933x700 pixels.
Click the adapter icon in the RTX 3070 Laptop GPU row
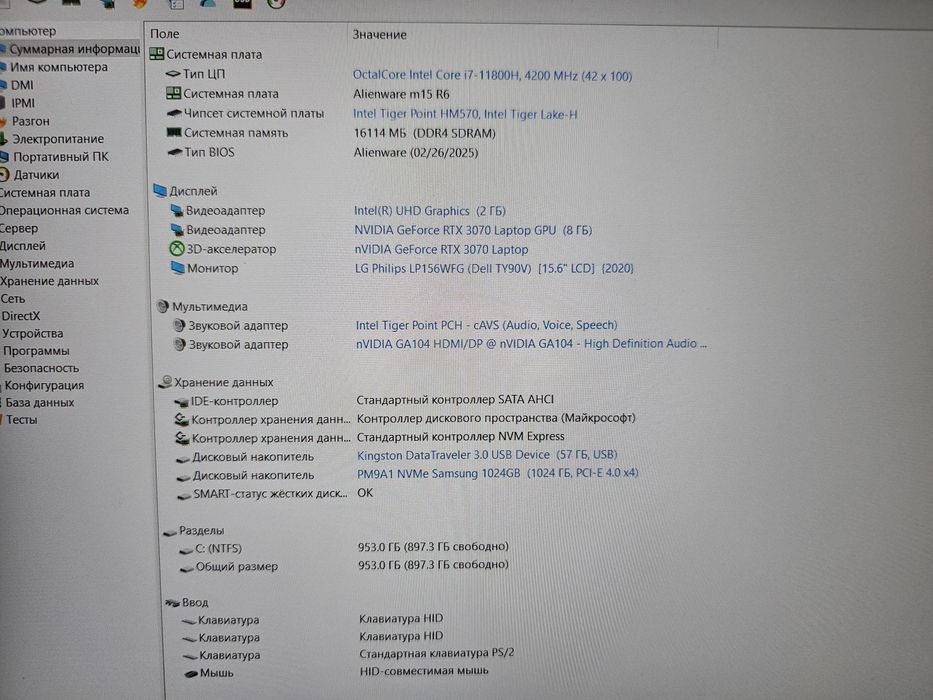(177, 229)
